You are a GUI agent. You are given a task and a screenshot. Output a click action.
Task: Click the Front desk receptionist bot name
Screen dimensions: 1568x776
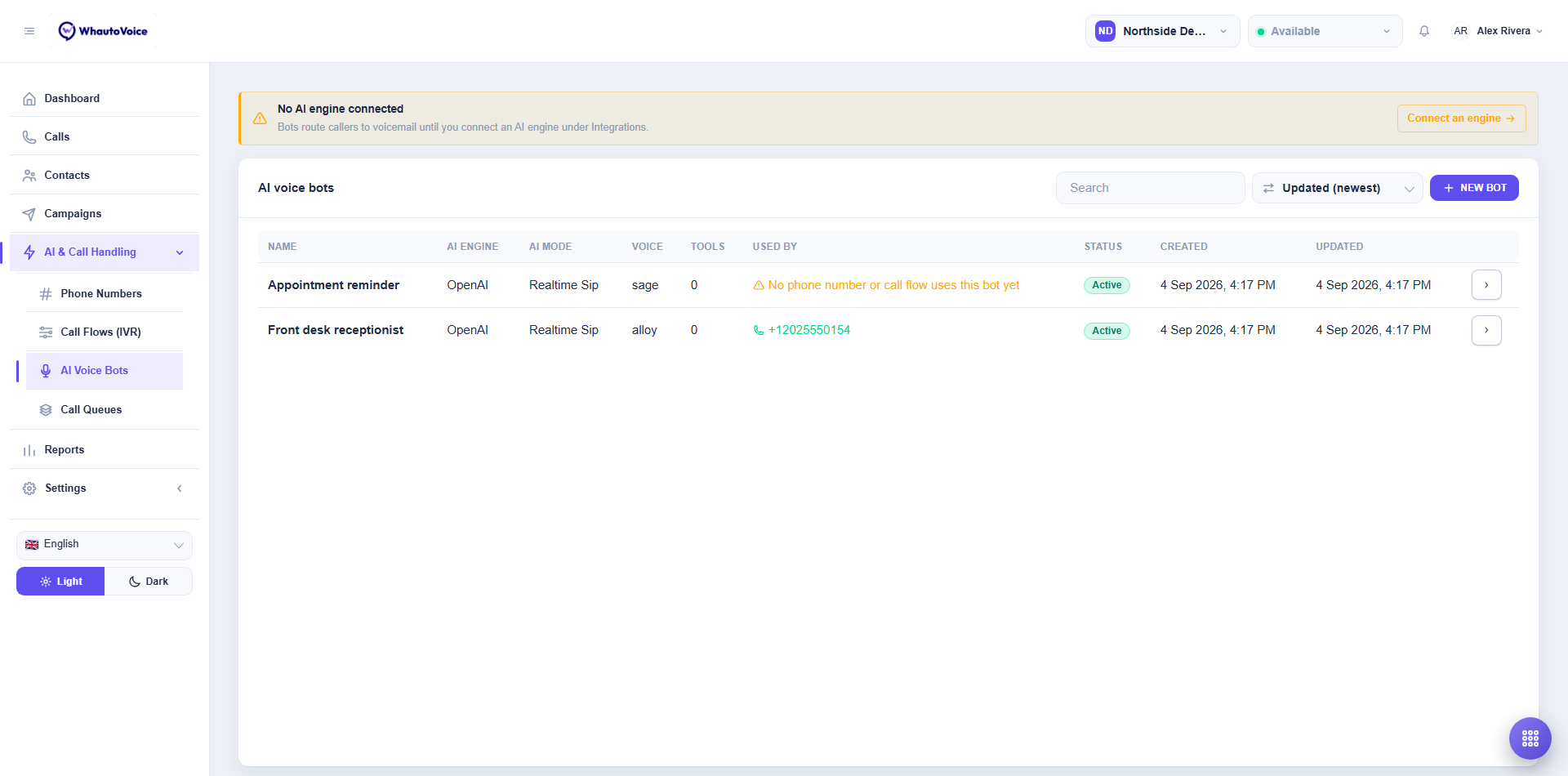(336, 330)
